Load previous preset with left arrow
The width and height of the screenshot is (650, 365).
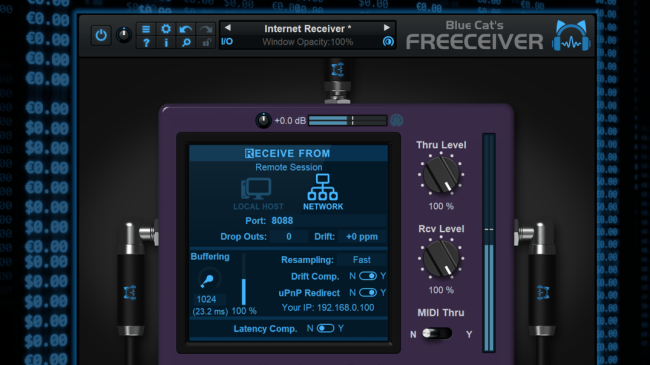[227, 28]
